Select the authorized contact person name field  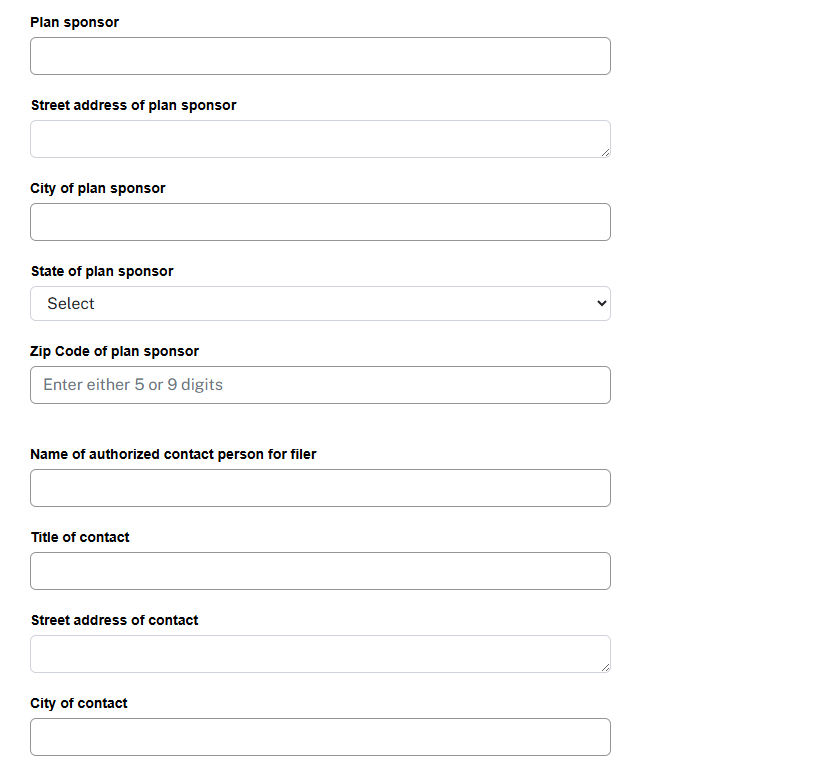click(320, 488)
